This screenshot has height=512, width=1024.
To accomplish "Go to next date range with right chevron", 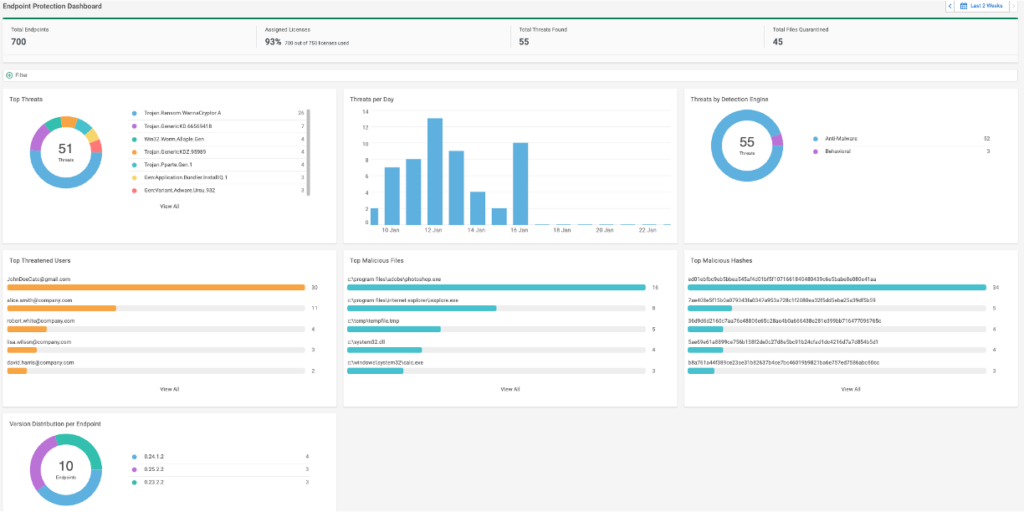I will pos(1014,6).
